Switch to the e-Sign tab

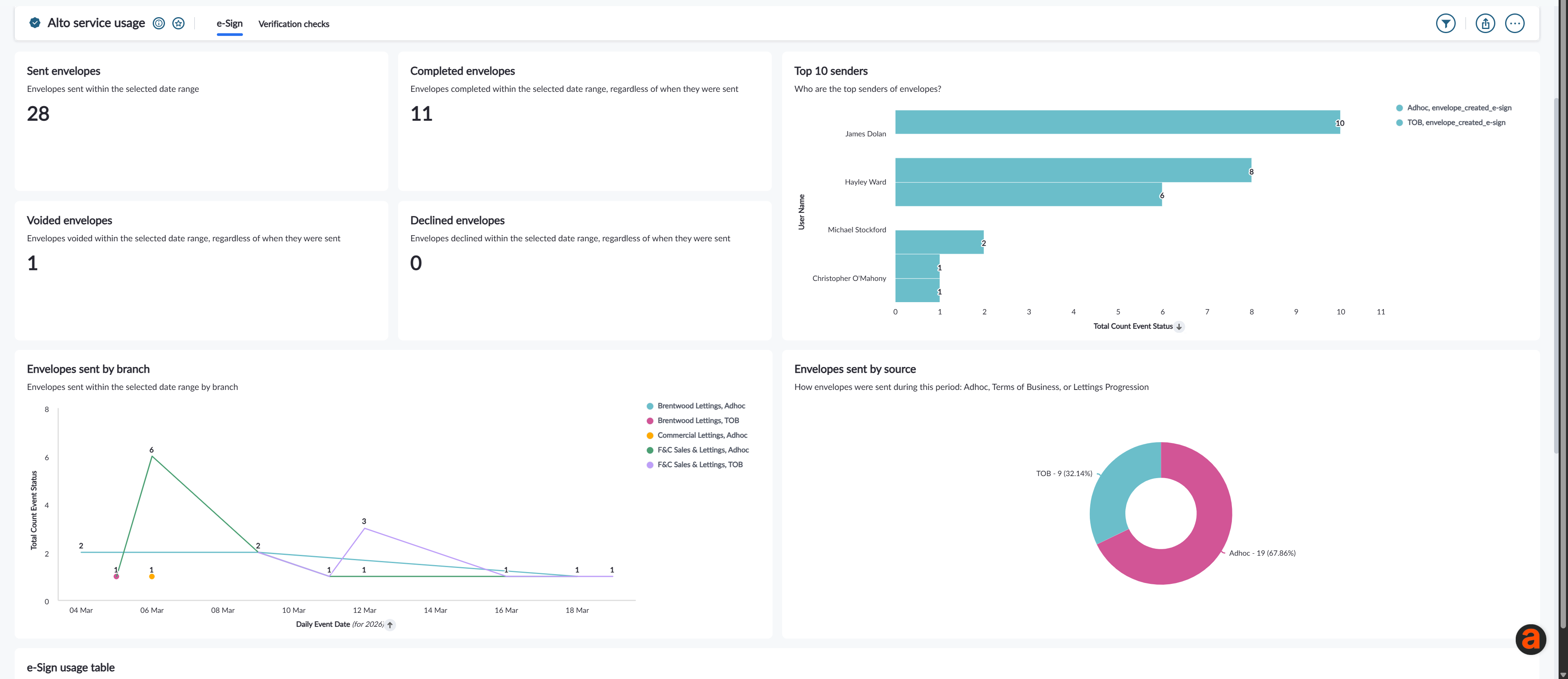[229, 24]
